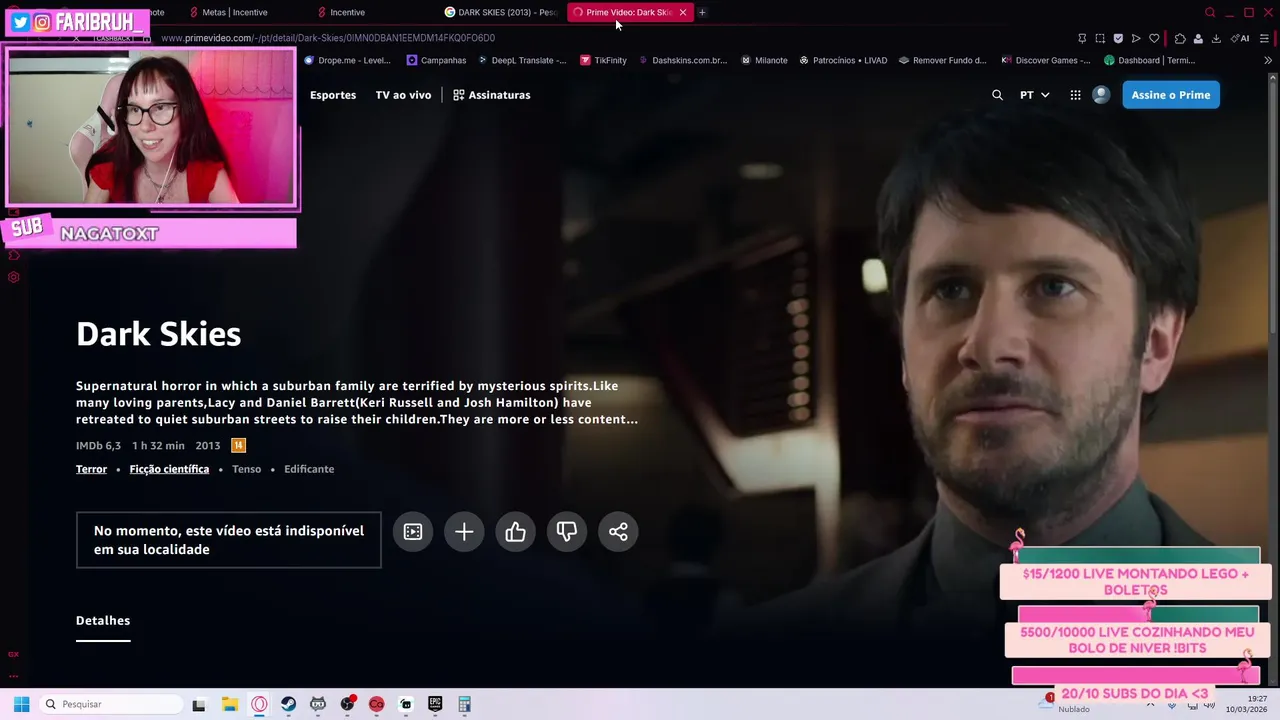Switch to DARK SKIES (2013) Google tab
The width and height of the screenshot is (1280, 720).
coord(500,12)
